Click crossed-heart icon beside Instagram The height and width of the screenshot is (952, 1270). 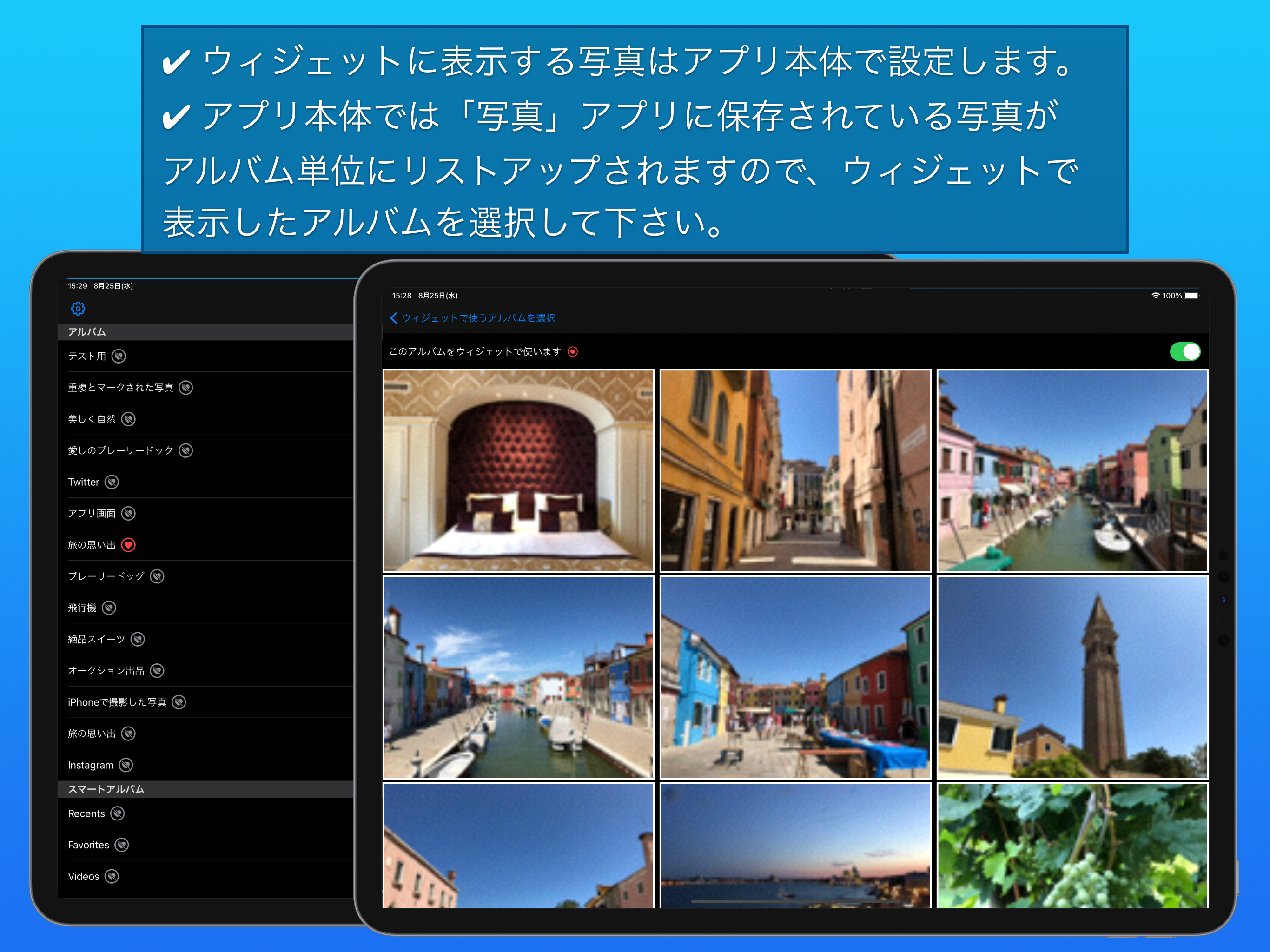coord(126,766)
